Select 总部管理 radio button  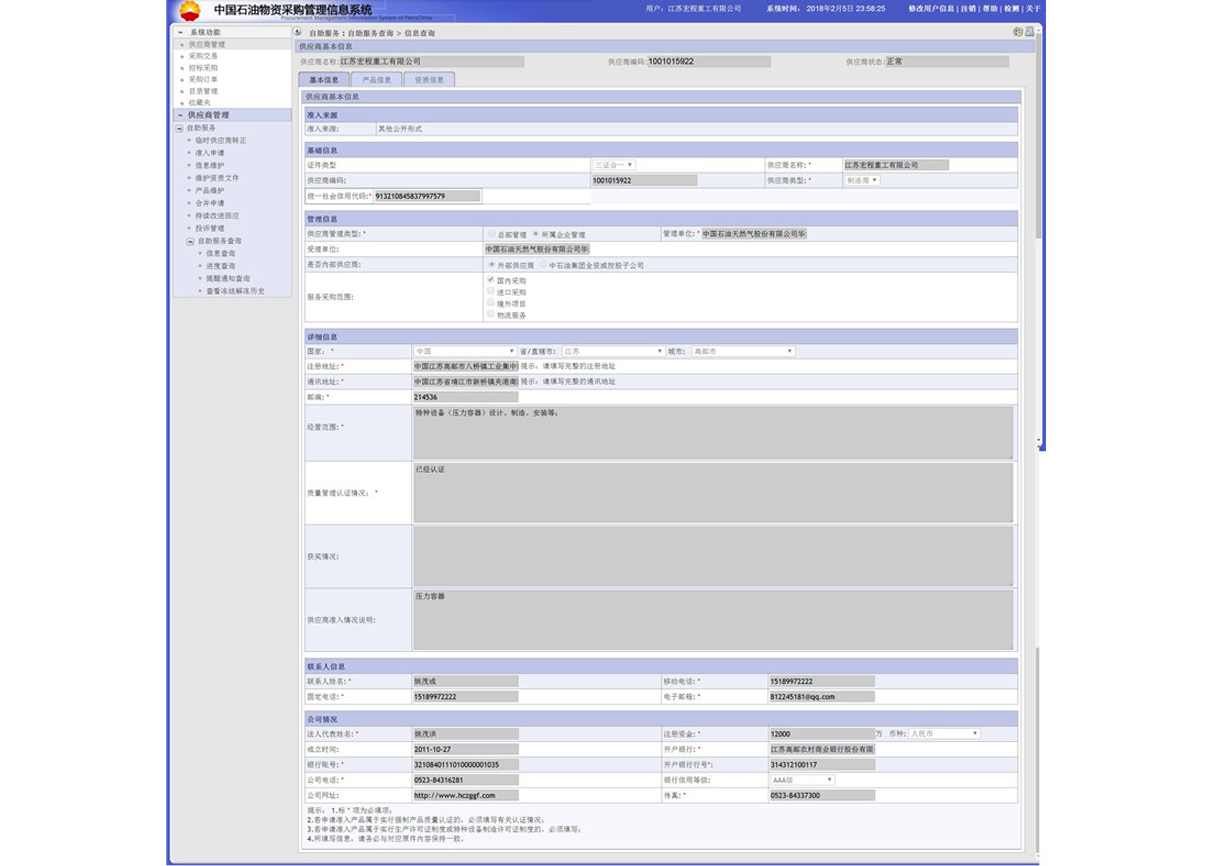[x=490, y=234]
